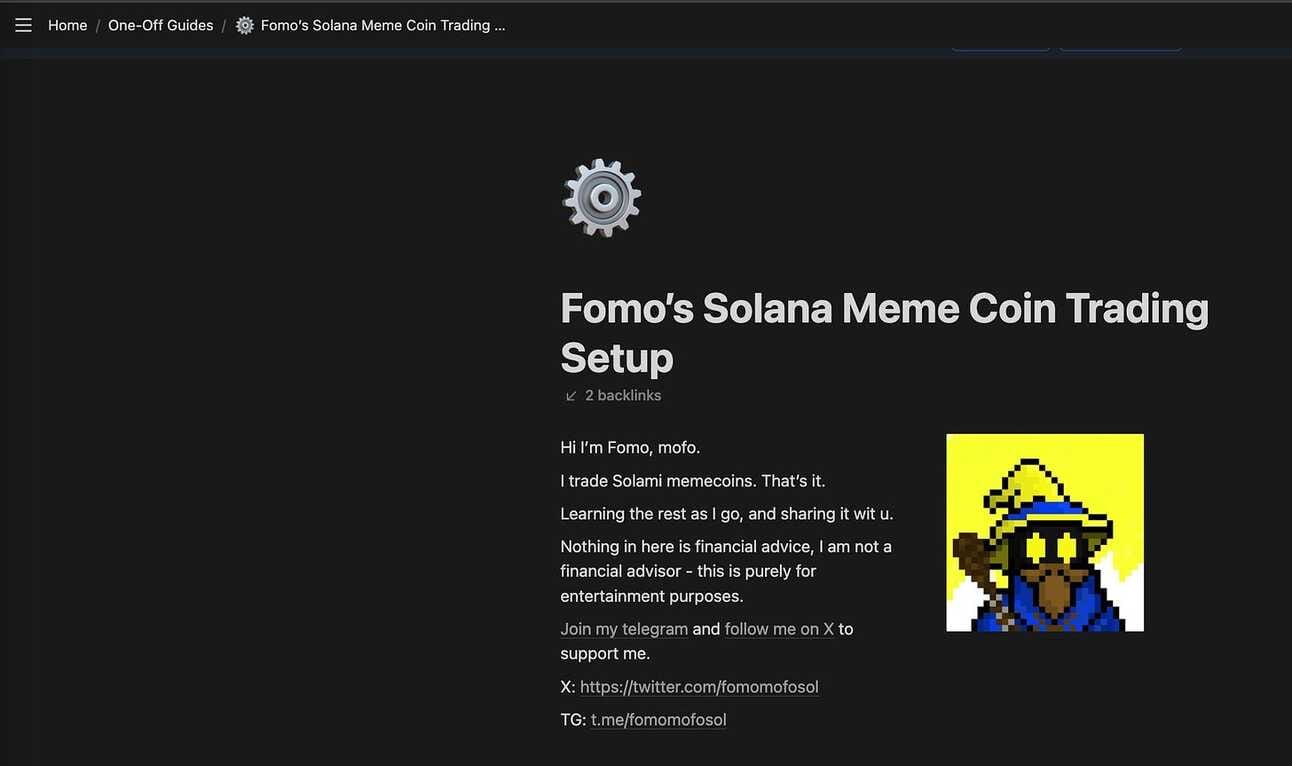This screenshot has width=1292, height=766.
Task: Click the large gear page icon
Action: (x=601, y=198)
